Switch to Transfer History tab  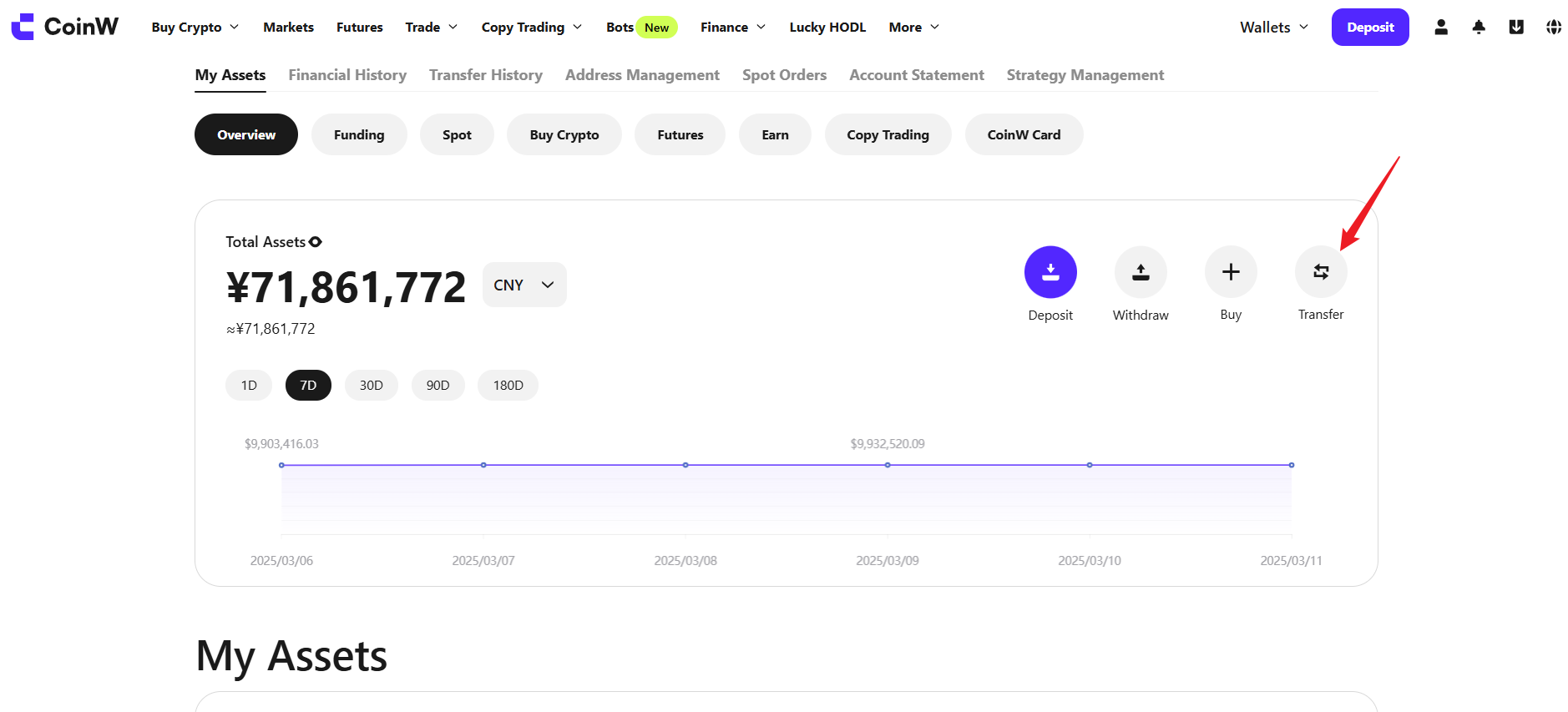click(486, 75)
